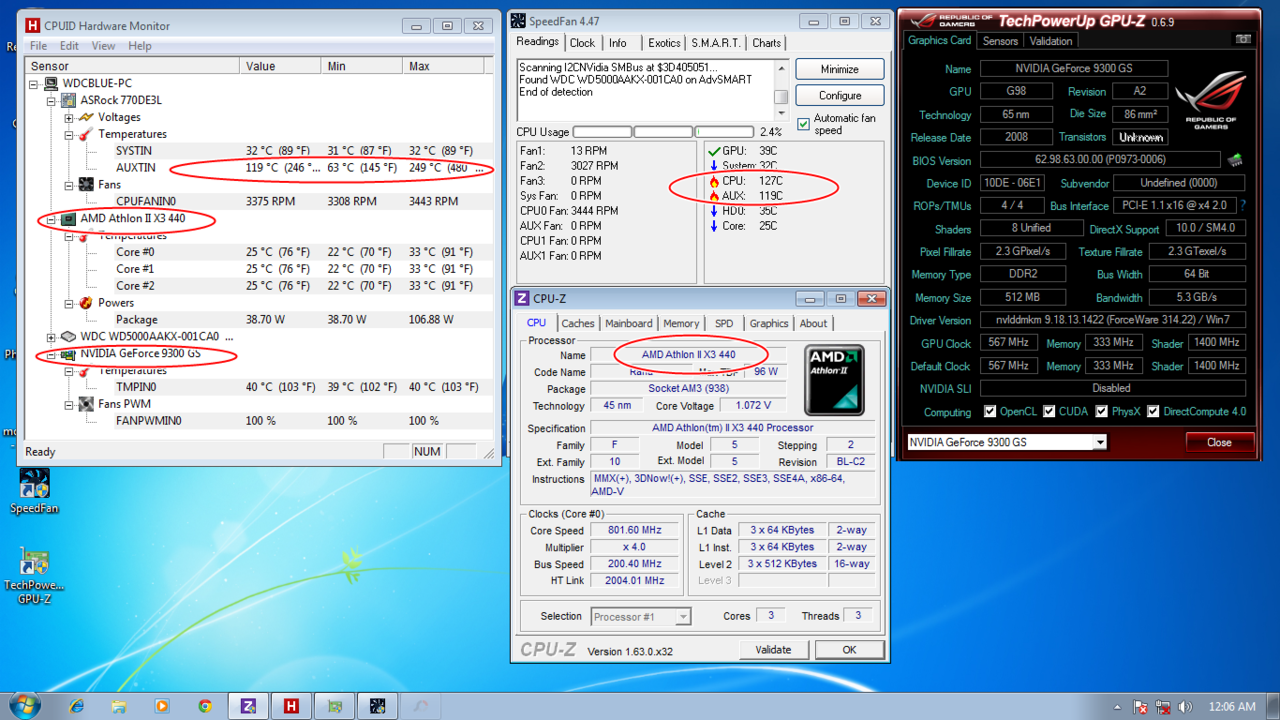Click the GPU-Z BIOS save chip icon
This screenshot has height=720, width=1280.
click(x=1235, y=160)
